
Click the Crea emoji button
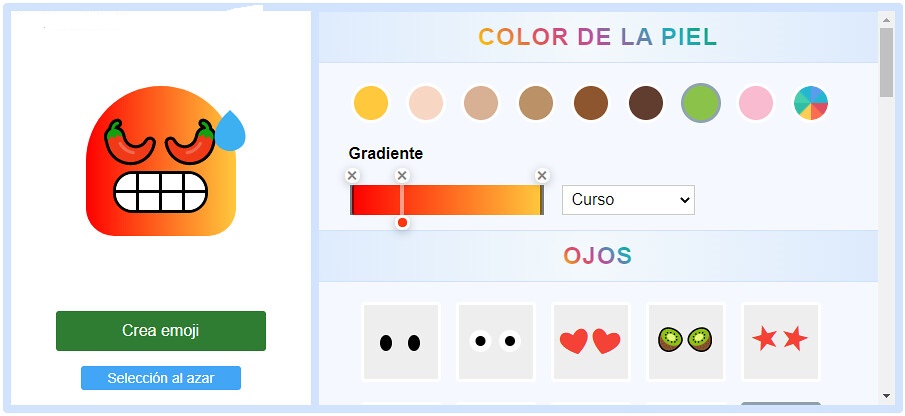[161, 331]
